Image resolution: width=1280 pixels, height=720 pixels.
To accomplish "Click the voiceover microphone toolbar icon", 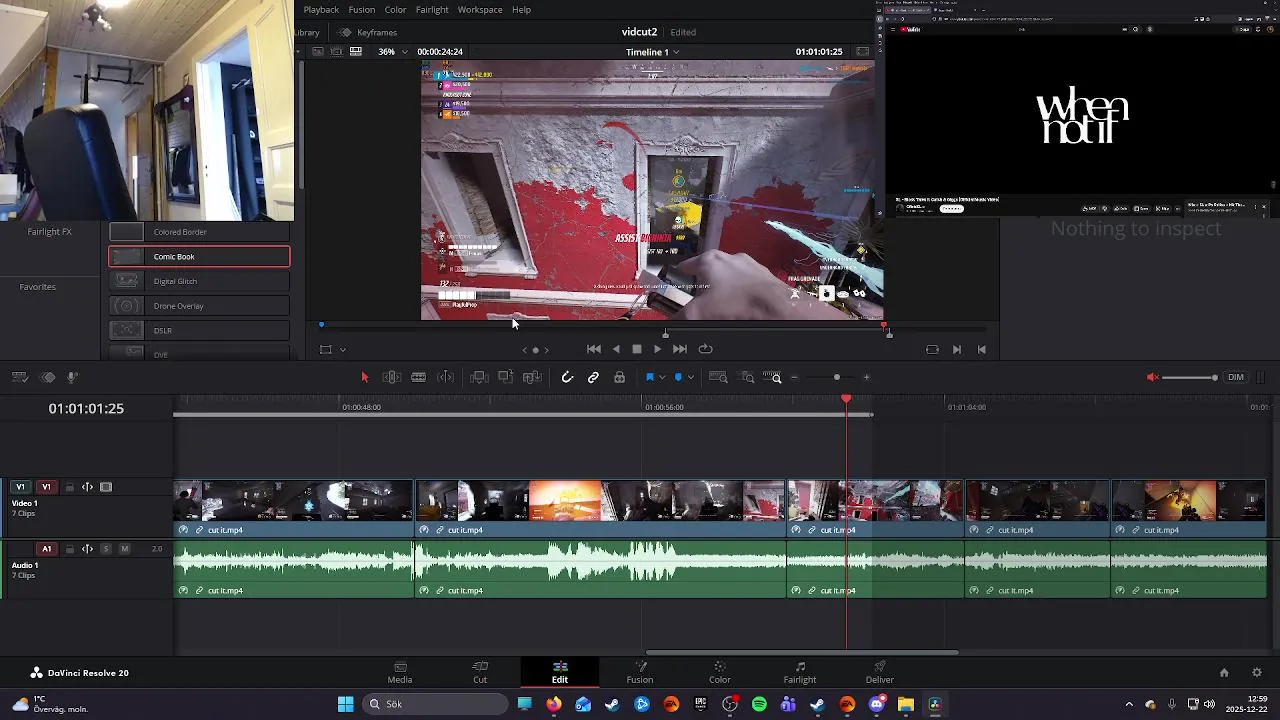I will pos(73,377).
